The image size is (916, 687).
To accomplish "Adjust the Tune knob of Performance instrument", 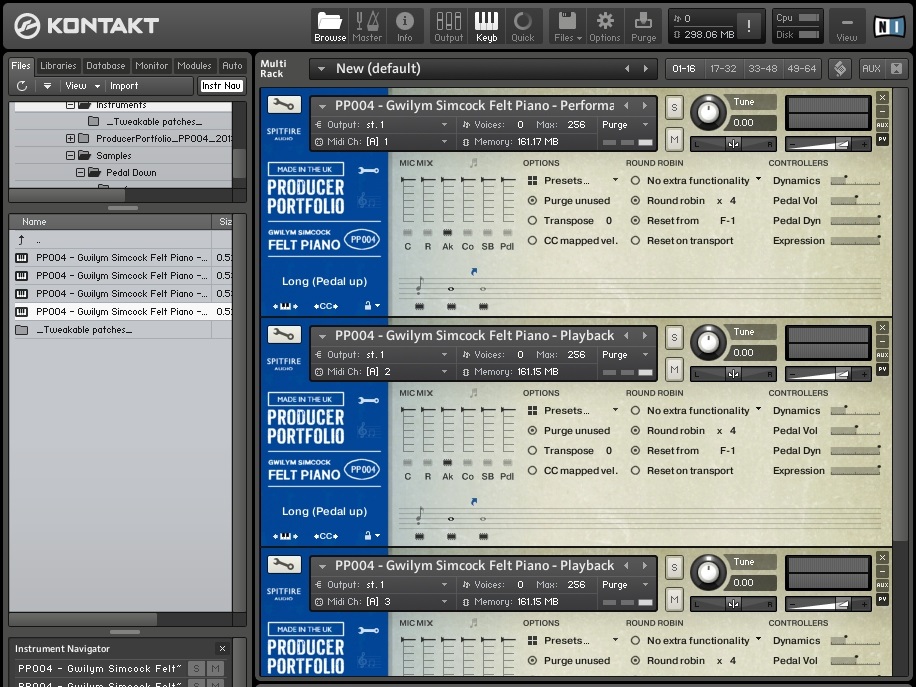I will click(x=708, y=112).
